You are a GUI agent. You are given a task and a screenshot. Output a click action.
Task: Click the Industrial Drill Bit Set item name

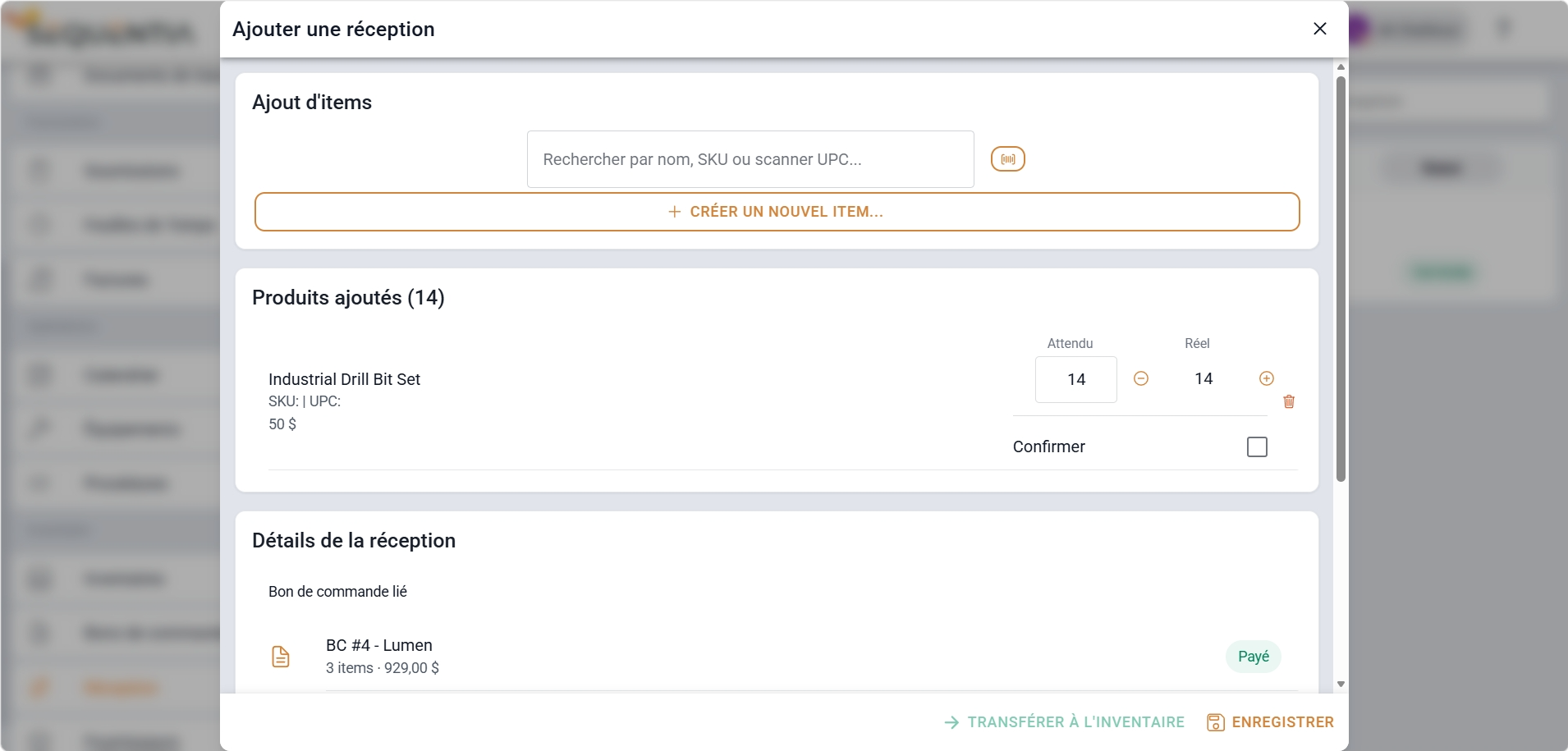(344, 379)
